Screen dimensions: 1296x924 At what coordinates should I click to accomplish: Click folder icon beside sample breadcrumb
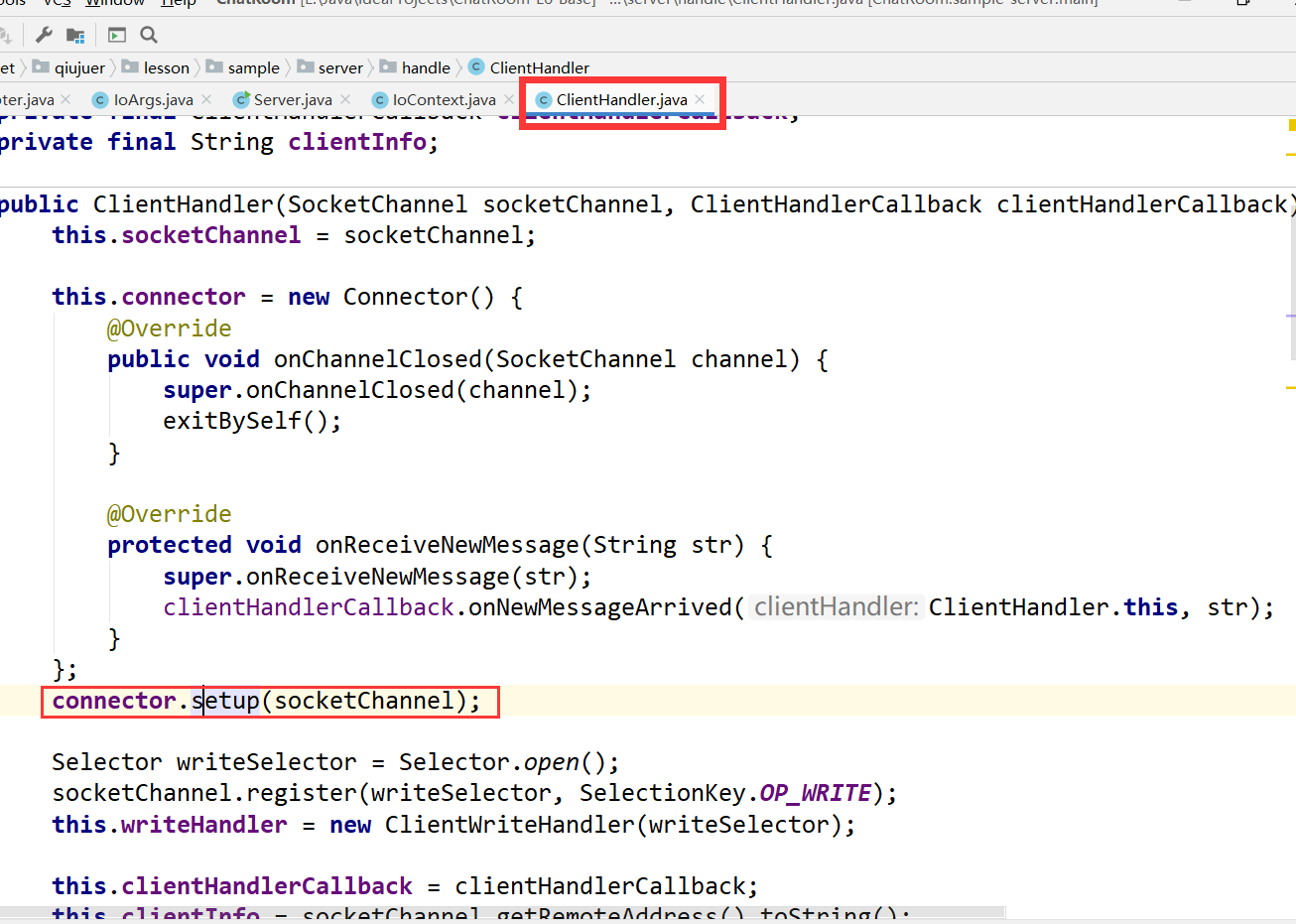pyautogui.click(x=214, y=66)
